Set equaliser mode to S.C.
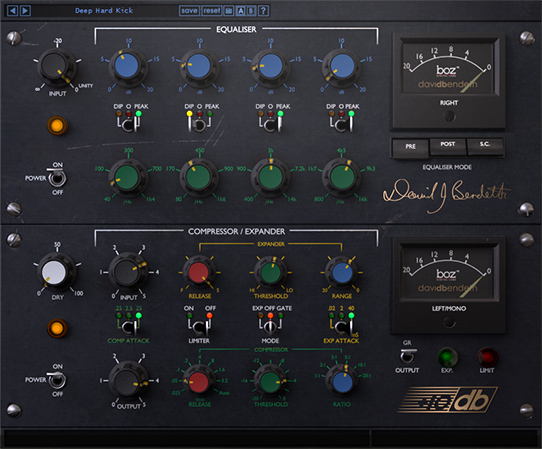This screenshot has width=542, height=449. tap(485, 146)
